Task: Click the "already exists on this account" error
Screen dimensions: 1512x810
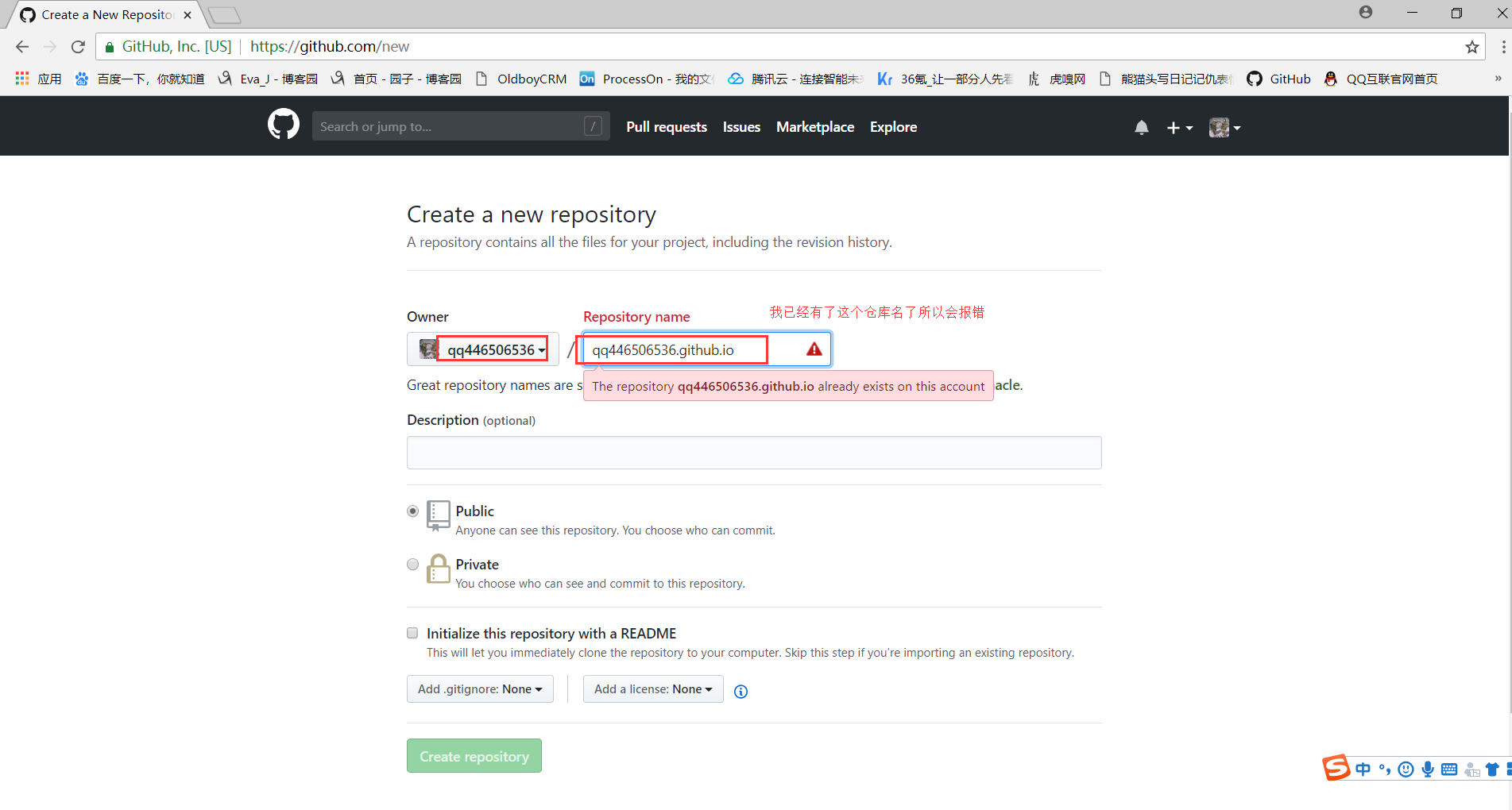Action: [788, 386]
